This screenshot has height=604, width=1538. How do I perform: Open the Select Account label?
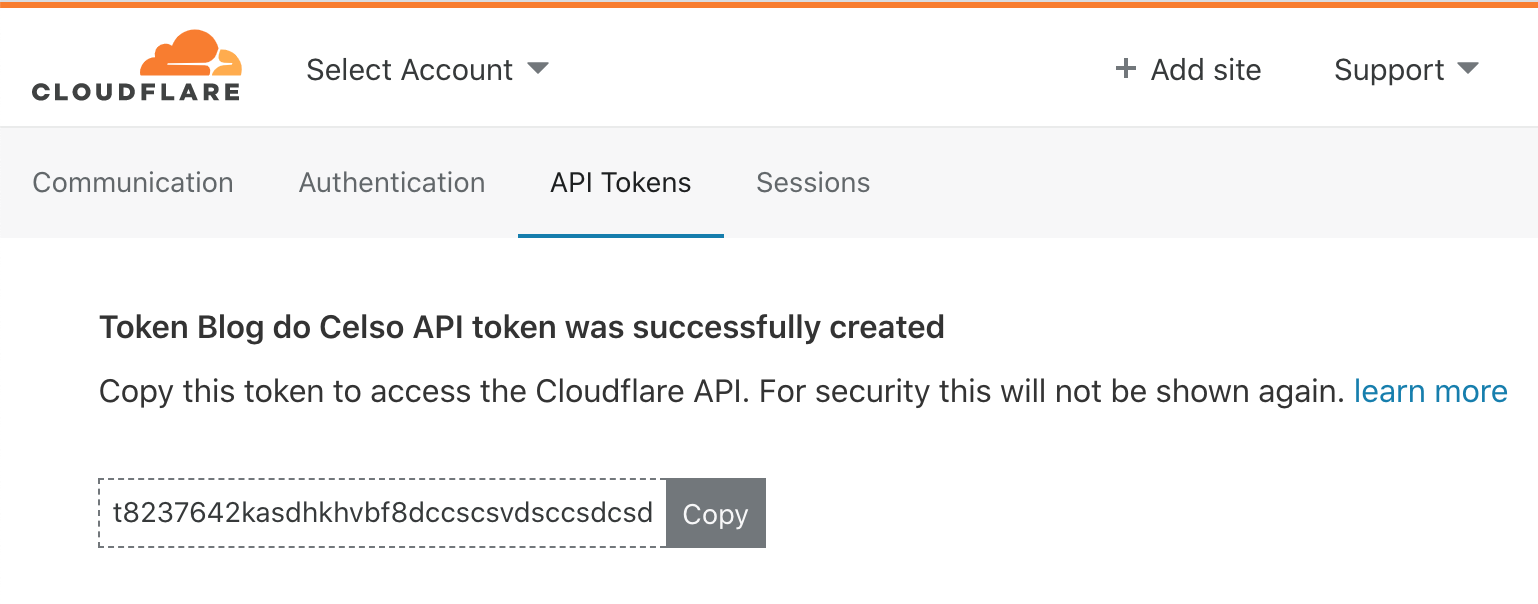pyautogui.click(x=409, y=70)
